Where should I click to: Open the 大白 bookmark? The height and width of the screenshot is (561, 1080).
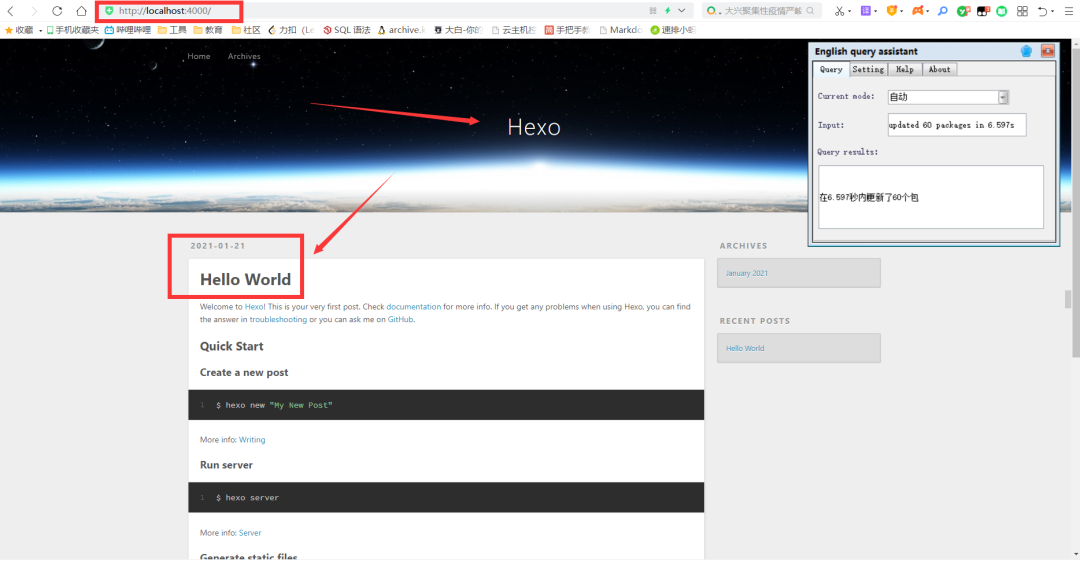[458, 30]
